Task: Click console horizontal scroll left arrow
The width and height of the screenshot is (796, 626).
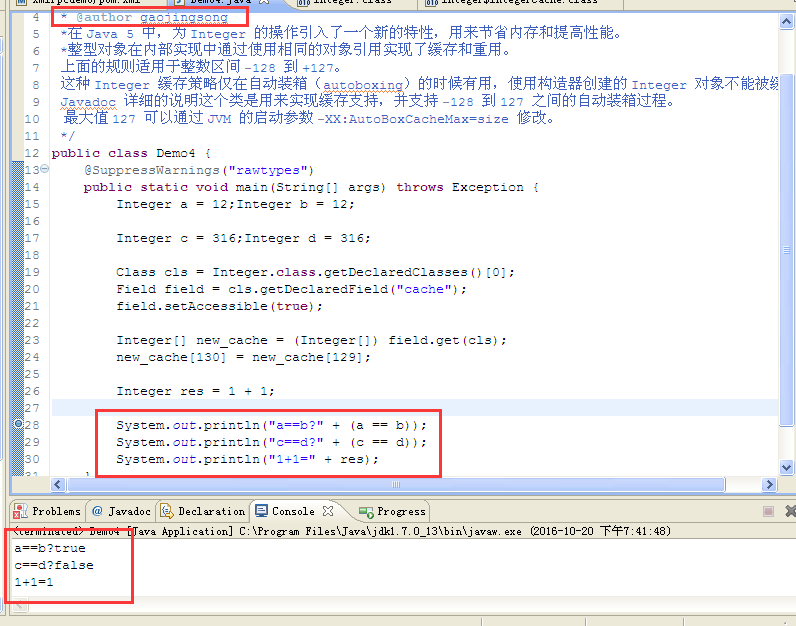Action: tap(19, 605)
